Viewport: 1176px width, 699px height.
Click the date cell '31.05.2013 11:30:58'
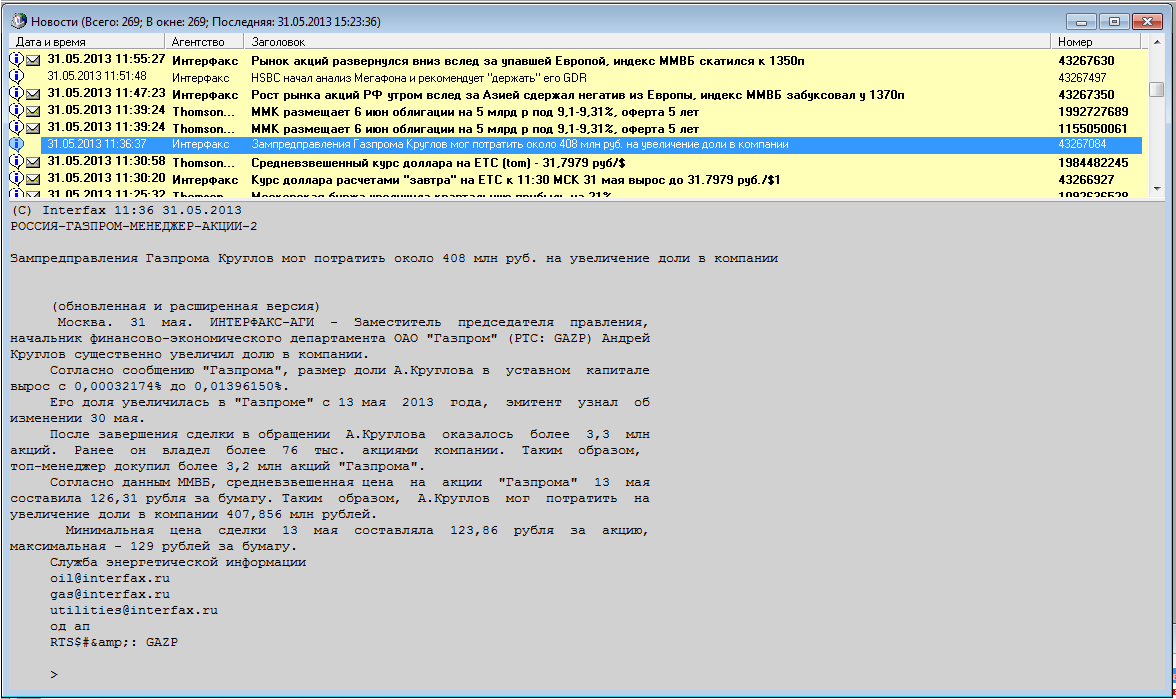(x=106, y=161)
